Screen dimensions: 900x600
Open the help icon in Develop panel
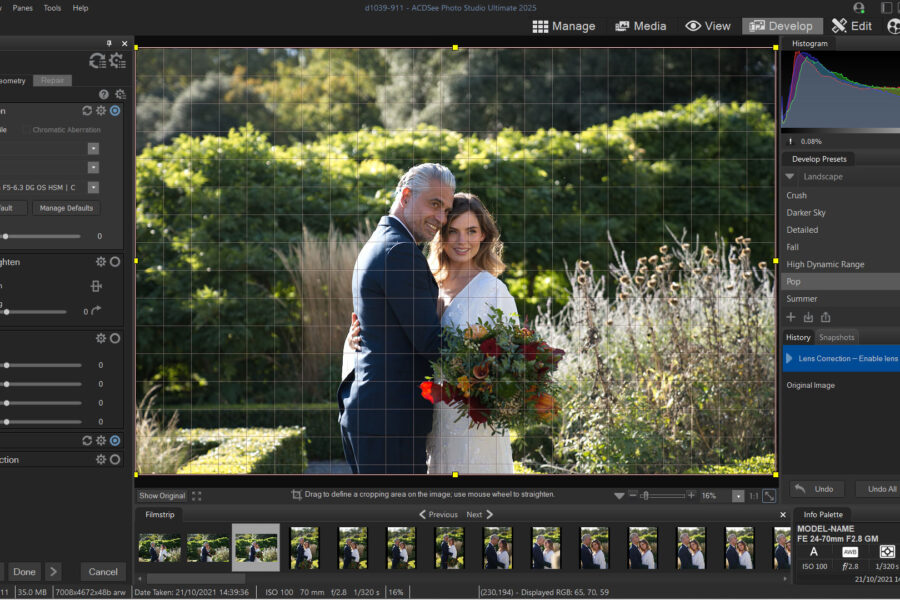[x=103, y=94]
